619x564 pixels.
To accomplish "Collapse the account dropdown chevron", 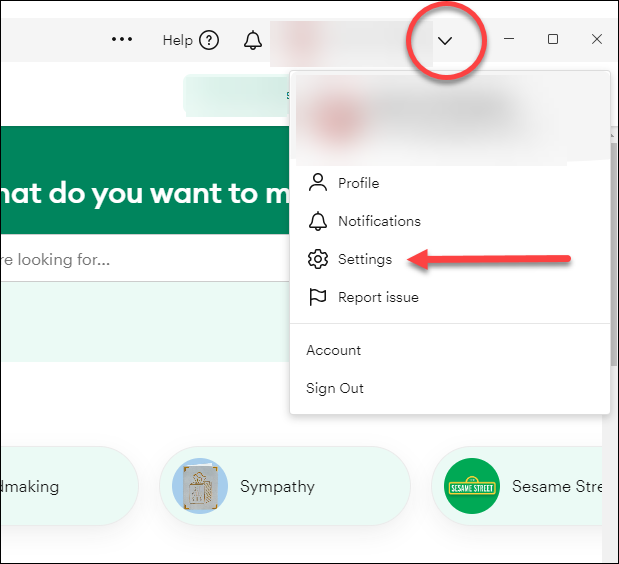I will 446,41.
